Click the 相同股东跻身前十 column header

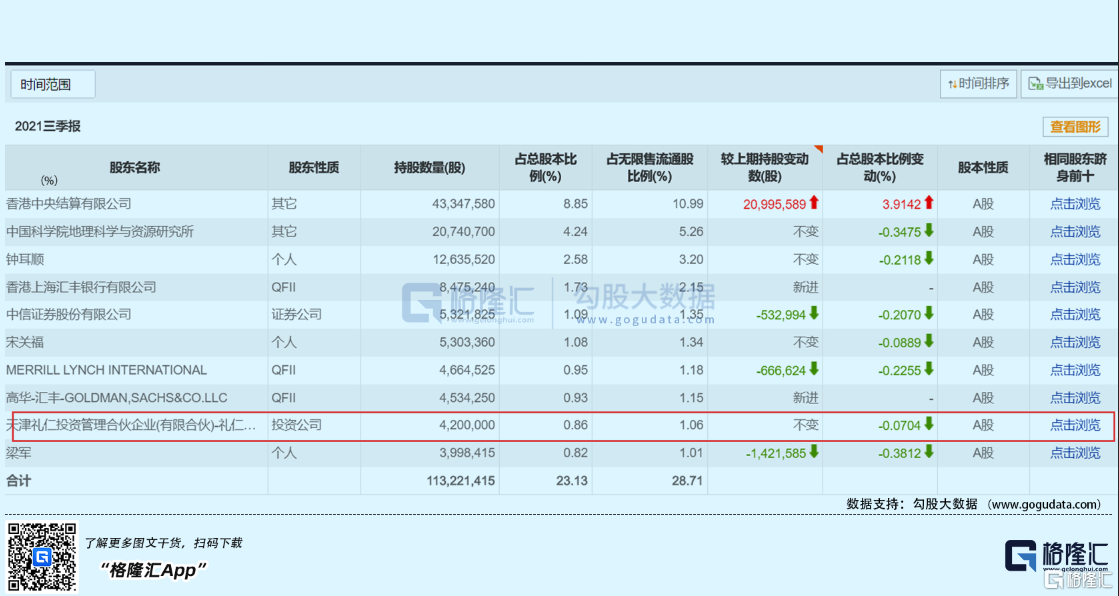(x=1075, y=168)
